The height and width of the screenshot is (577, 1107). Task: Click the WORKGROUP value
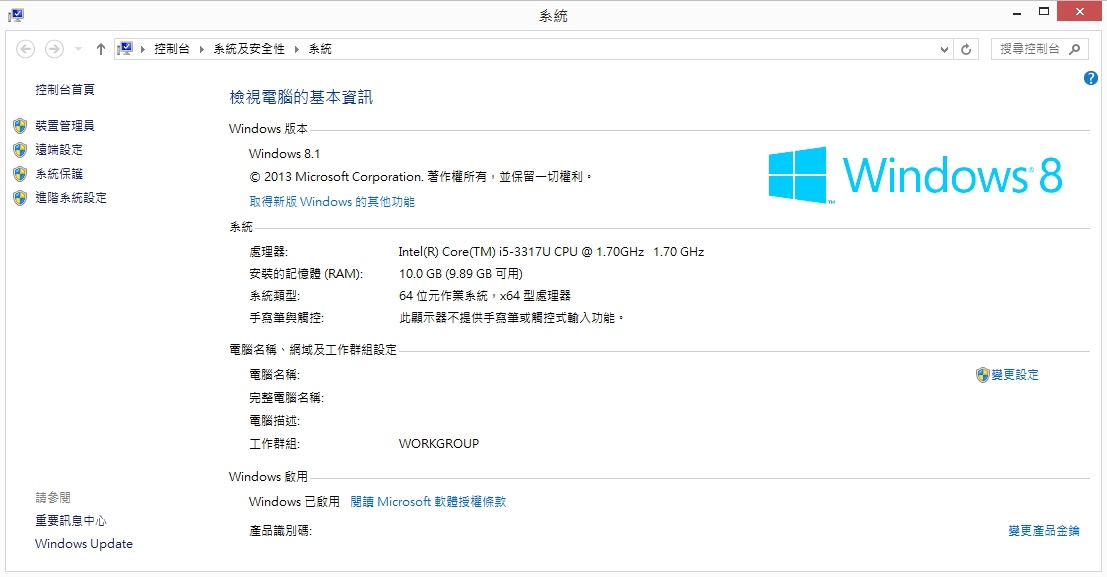pyautogui.click(x=439, y=444)
